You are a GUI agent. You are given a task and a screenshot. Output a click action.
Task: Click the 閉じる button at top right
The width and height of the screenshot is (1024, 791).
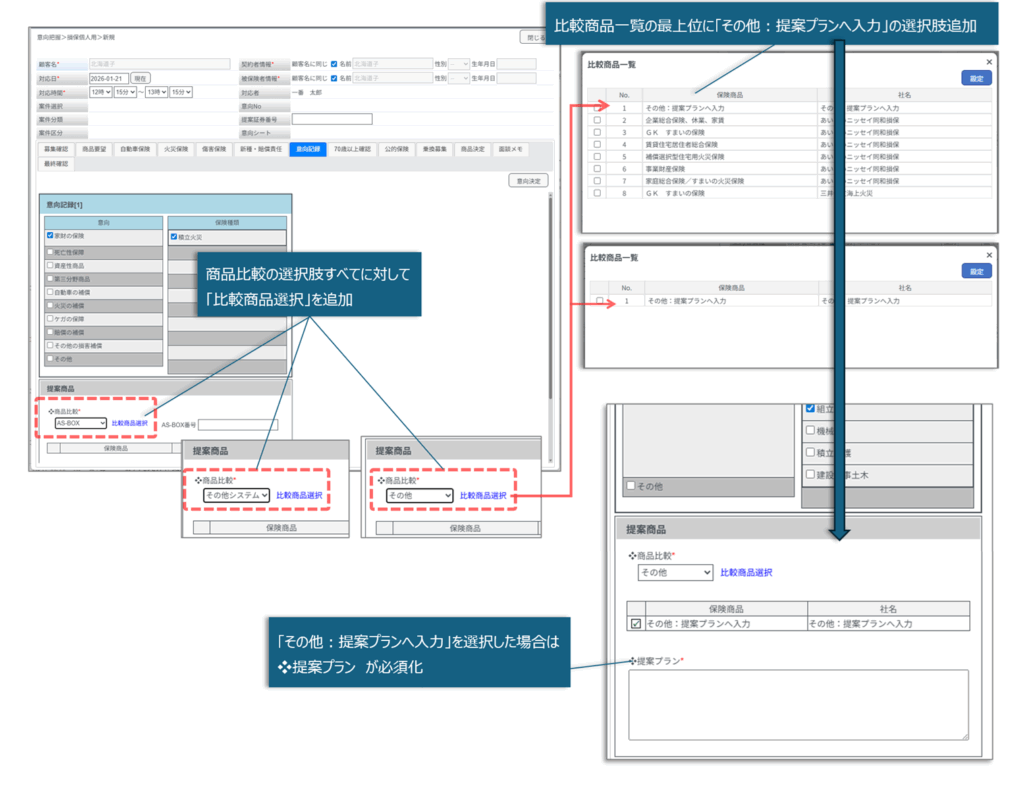pos(534,37)
